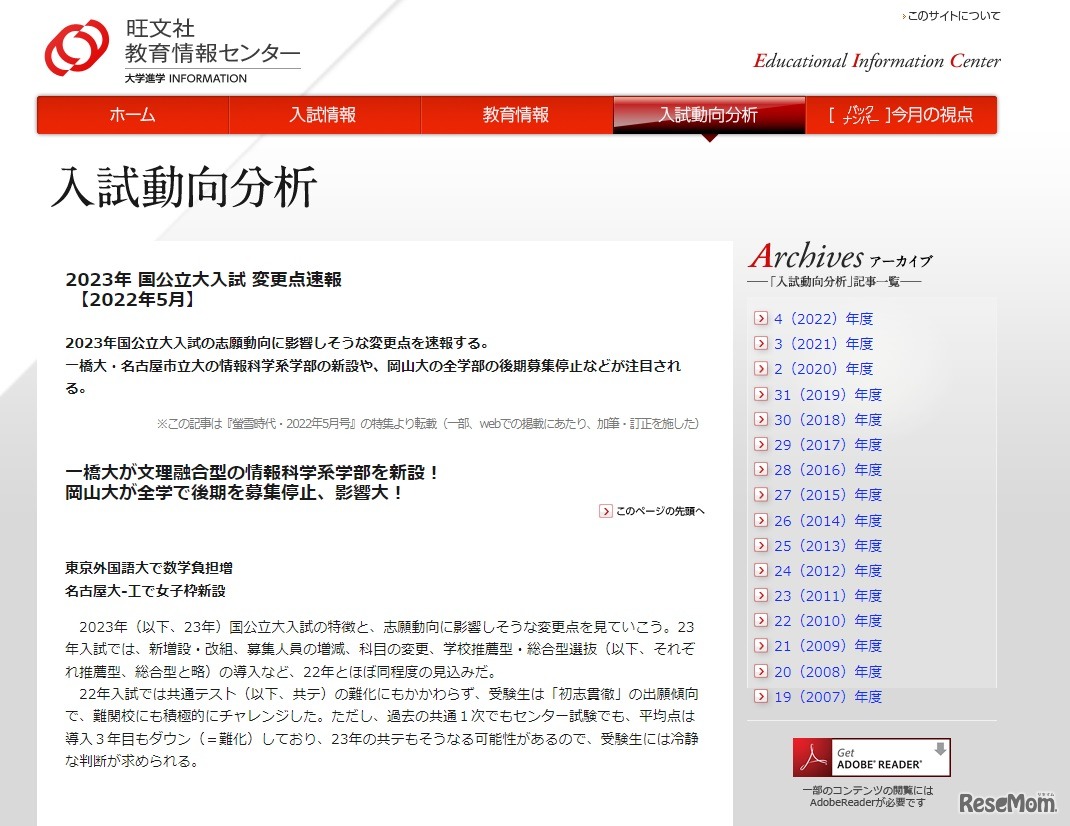Image resolution: width=1070 pixels, height=826 pixels.
Task: Click the arrow icon beside 31 (2019) 年度
Action: click(761, 394)
